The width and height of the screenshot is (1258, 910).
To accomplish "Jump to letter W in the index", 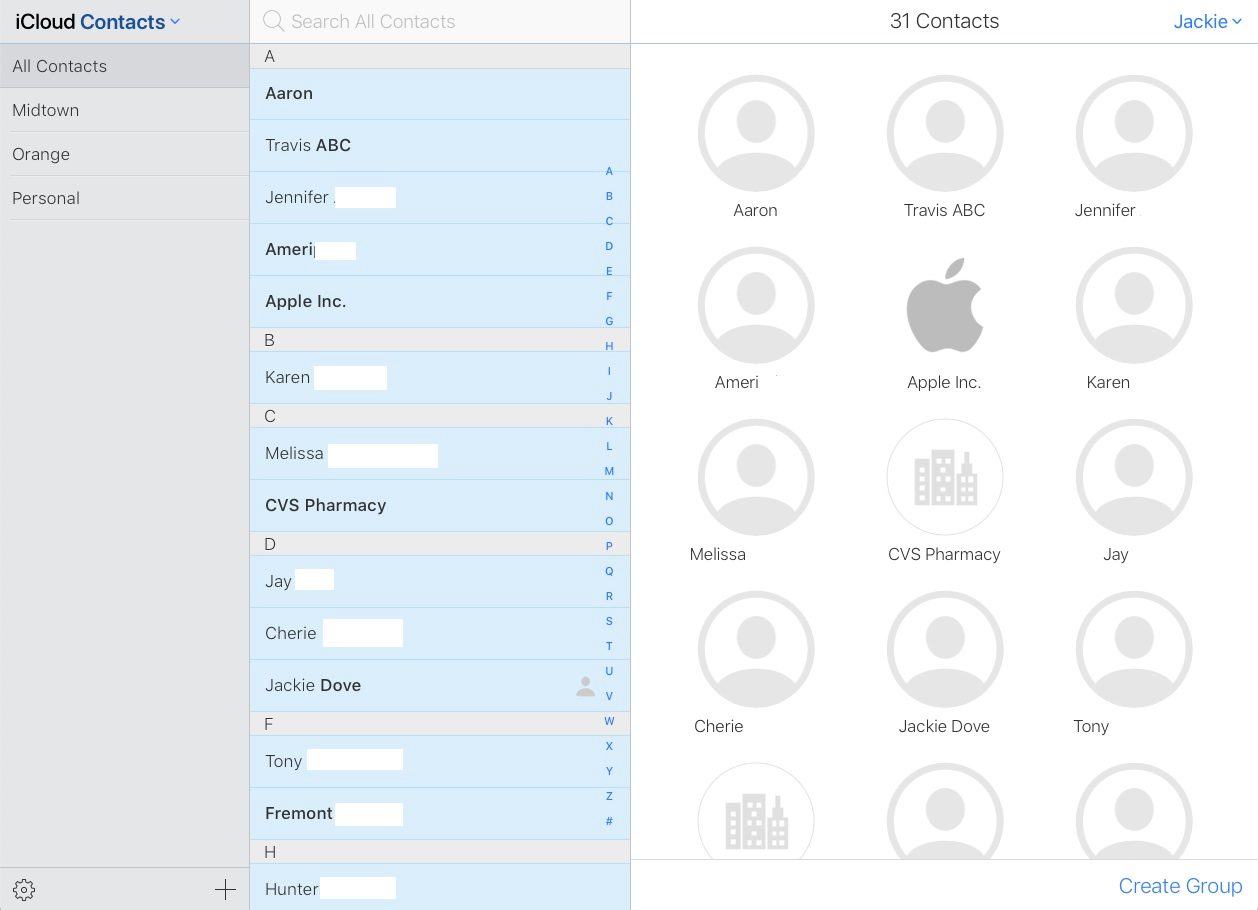I will pos(609,721).
